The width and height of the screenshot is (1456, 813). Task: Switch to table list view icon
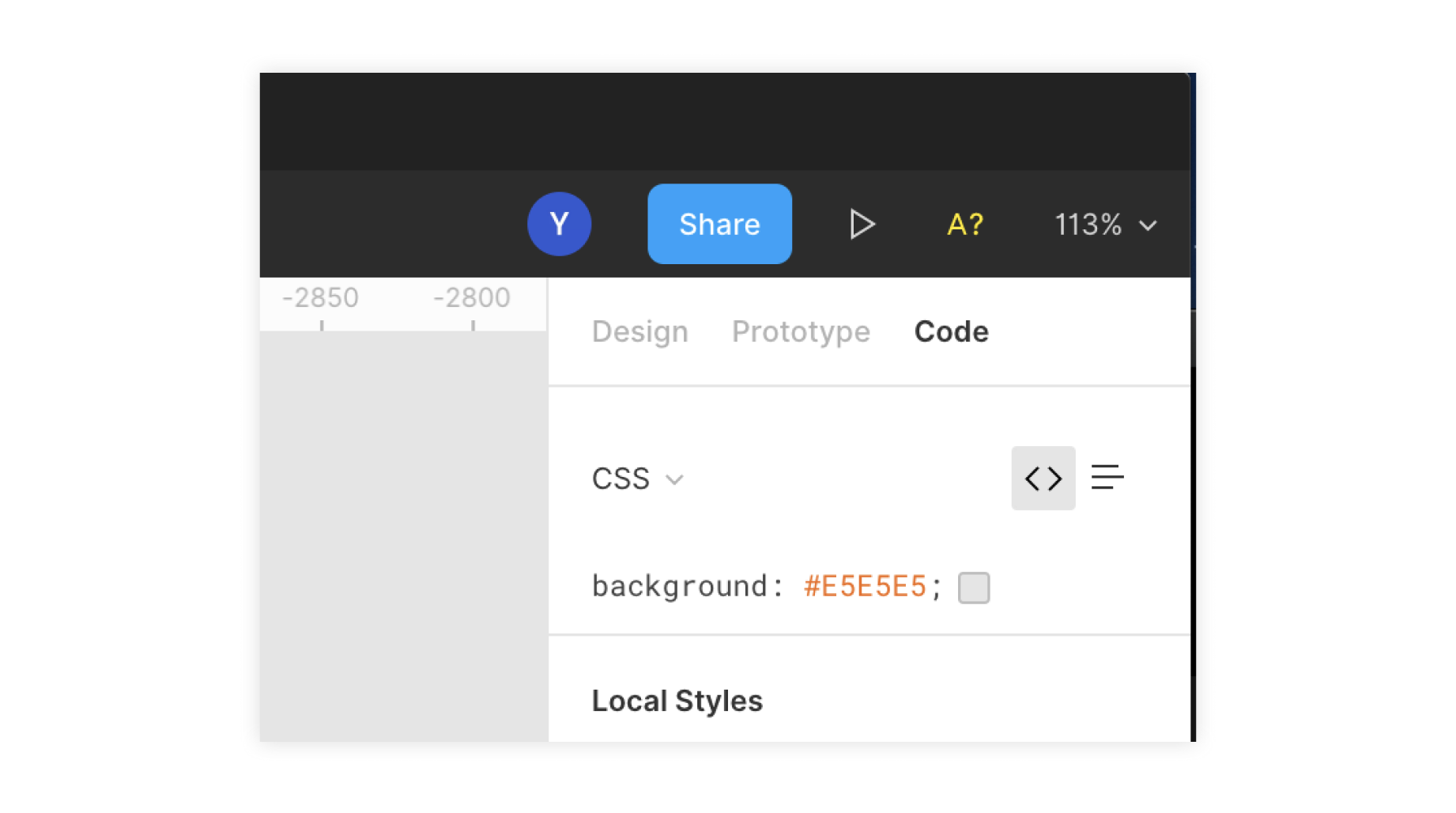coord(1107,478)
